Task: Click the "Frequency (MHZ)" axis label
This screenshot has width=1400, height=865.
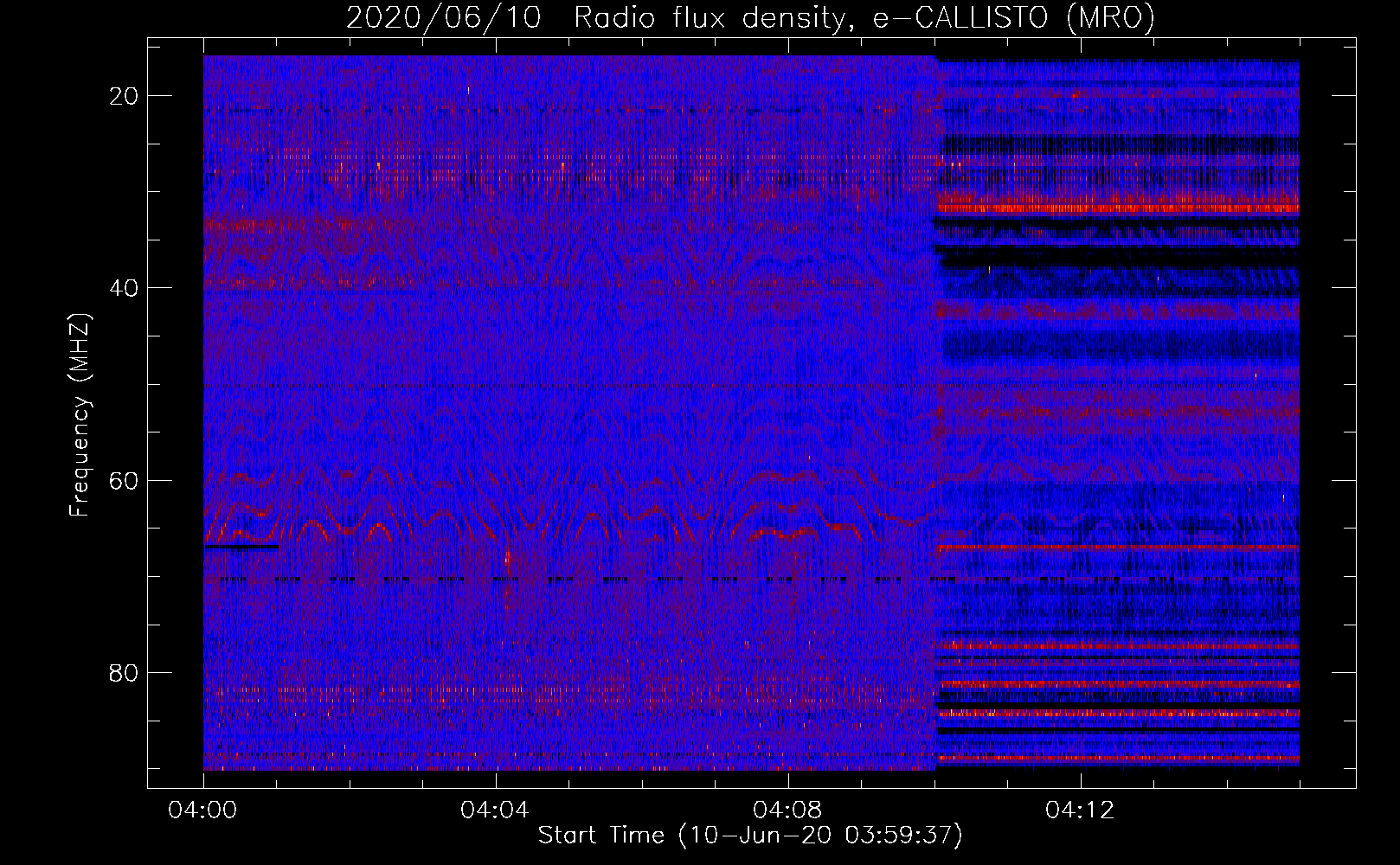Action: (x=80, y=415)
